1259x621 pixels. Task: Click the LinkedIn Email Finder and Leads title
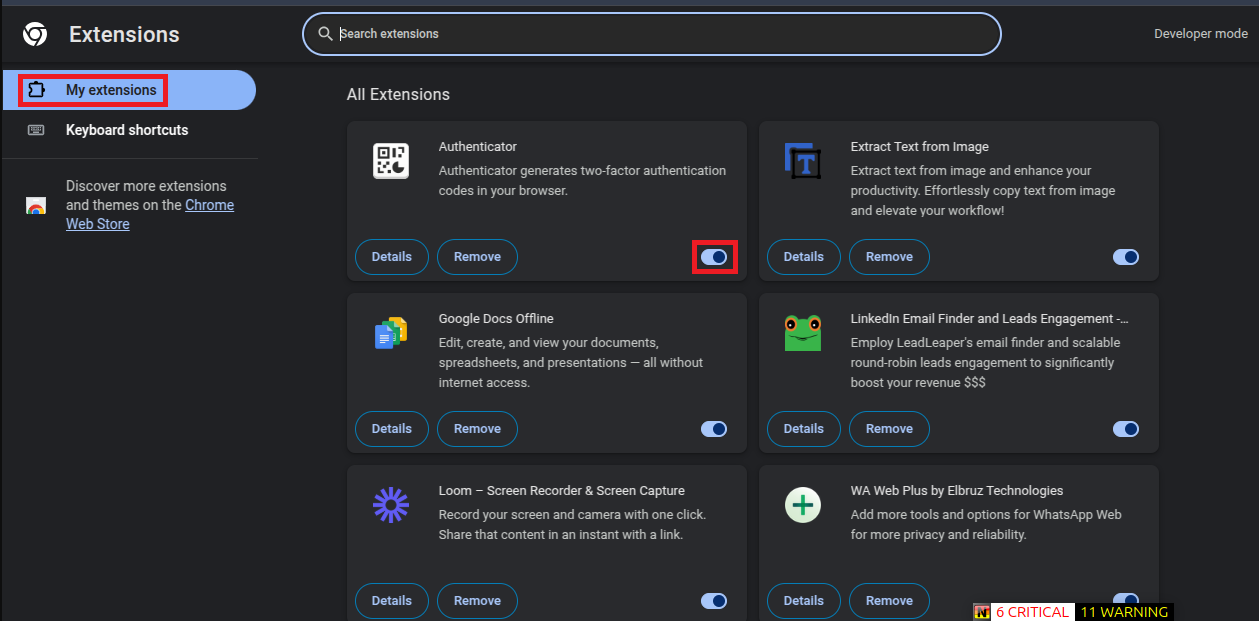pos(990,319)
